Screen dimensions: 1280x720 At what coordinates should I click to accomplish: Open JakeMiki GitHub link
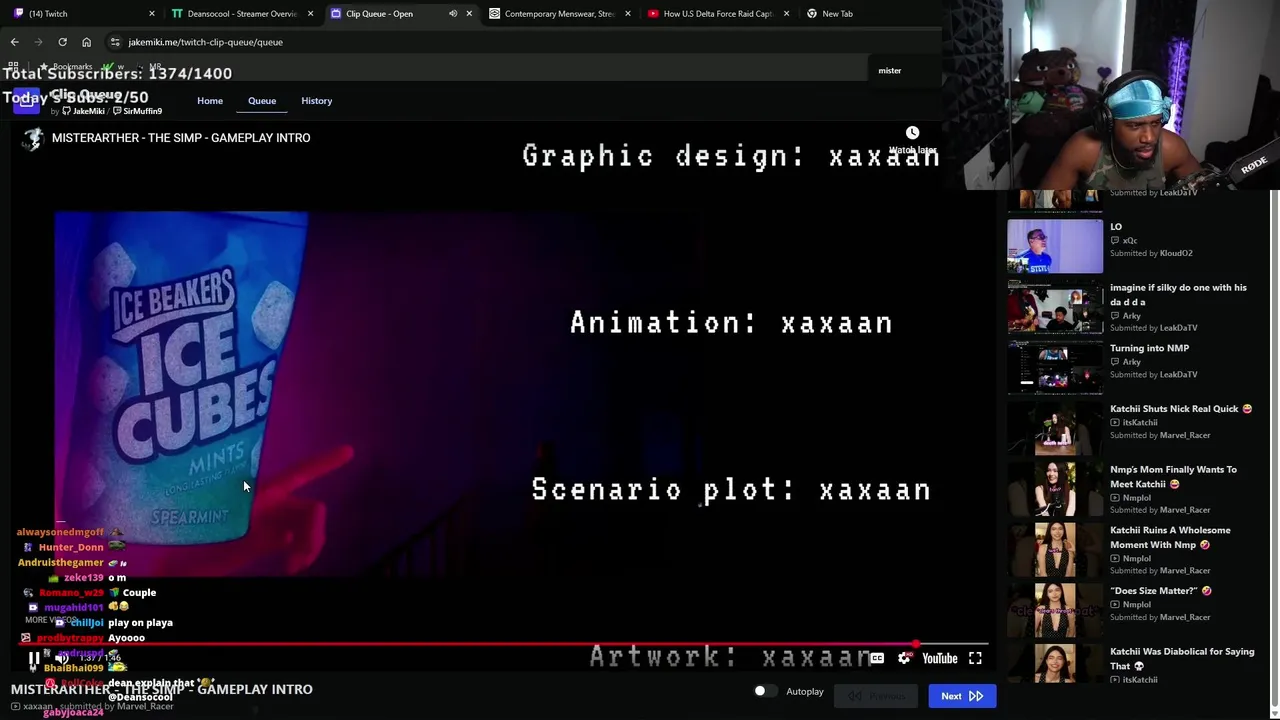84,111
